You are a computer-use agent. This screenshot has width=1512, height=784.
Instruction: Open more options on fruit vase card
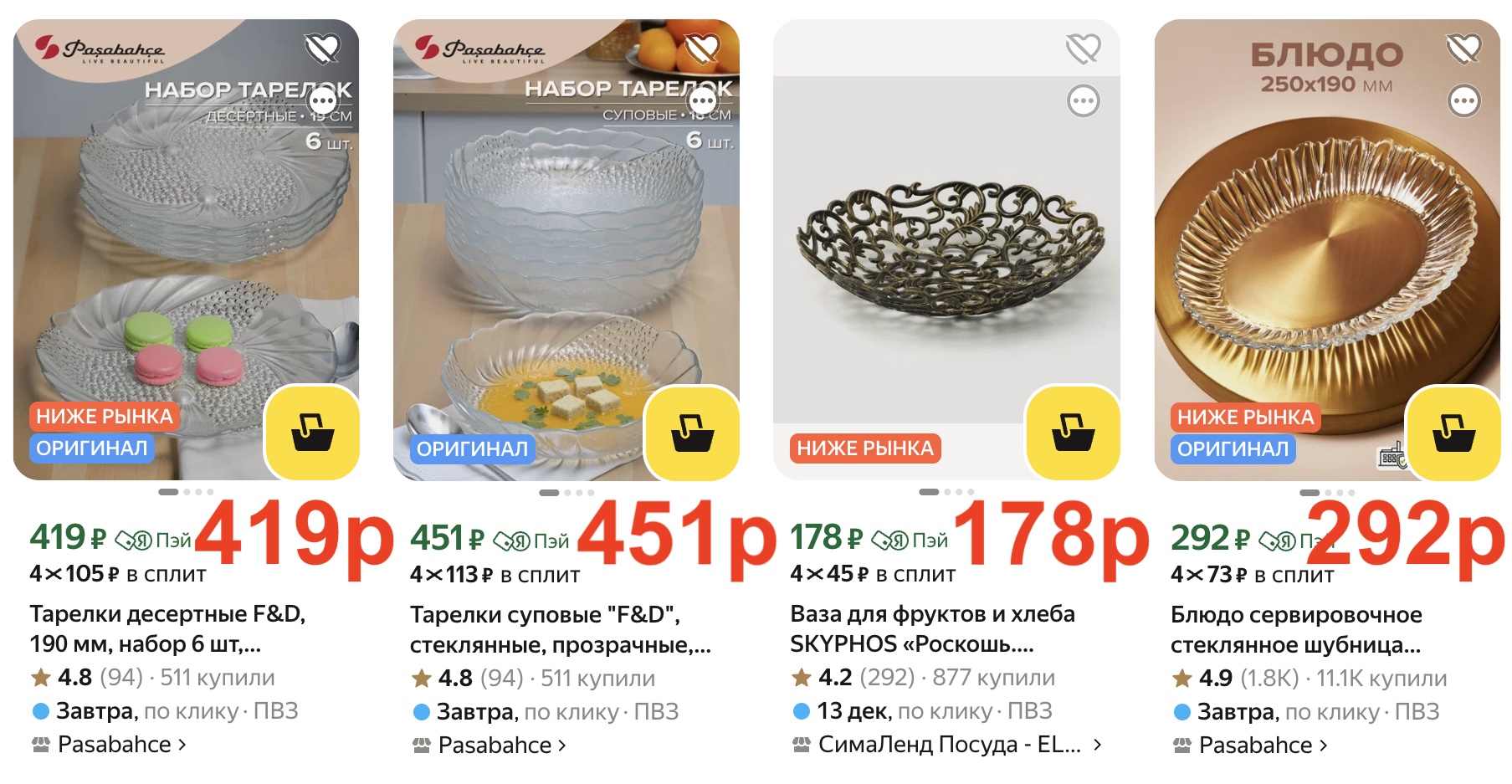(1084, 101)
